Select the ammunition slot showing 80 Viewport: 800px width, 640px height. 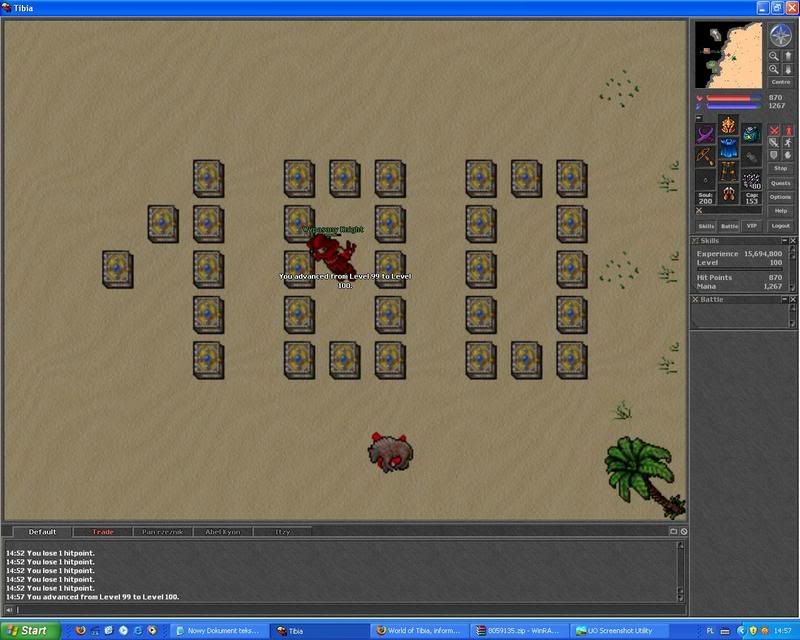coord(751,180)
